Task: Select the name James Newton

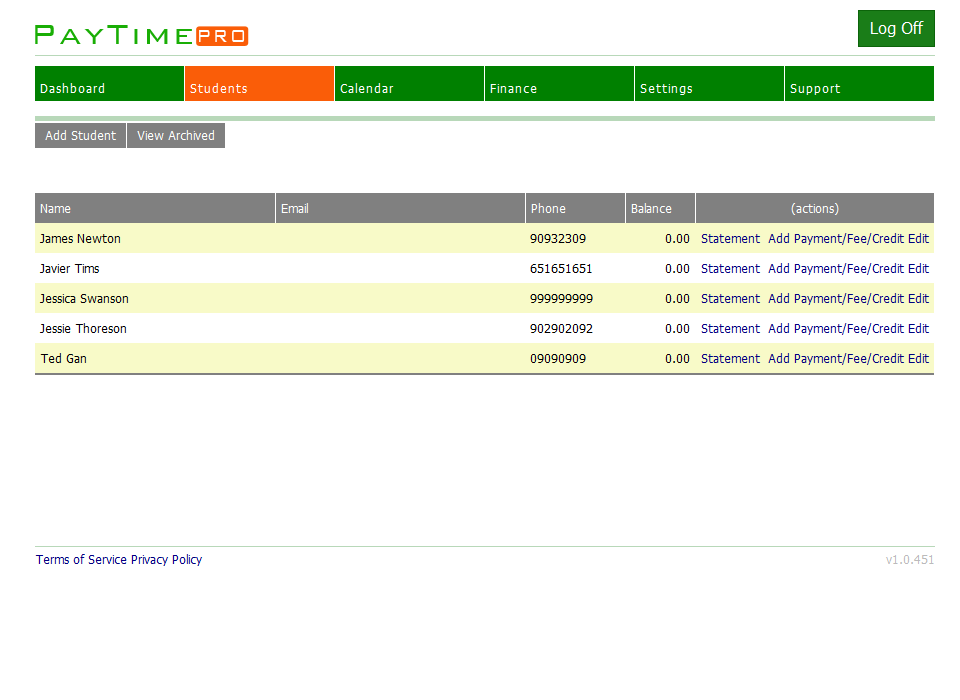Action: coord(80,239)
